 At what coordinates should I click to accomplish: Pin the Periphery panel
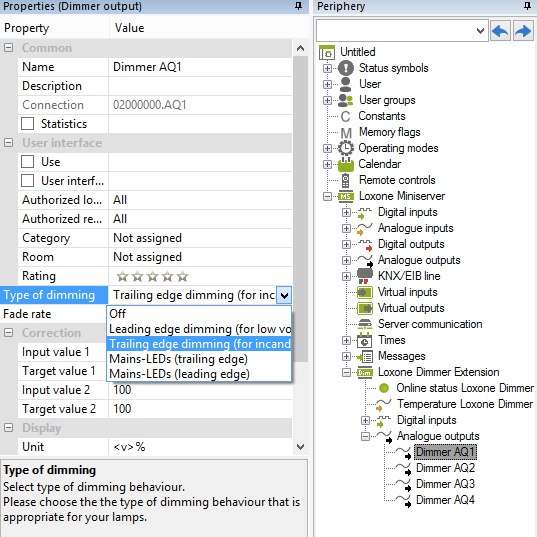(527, 6)
